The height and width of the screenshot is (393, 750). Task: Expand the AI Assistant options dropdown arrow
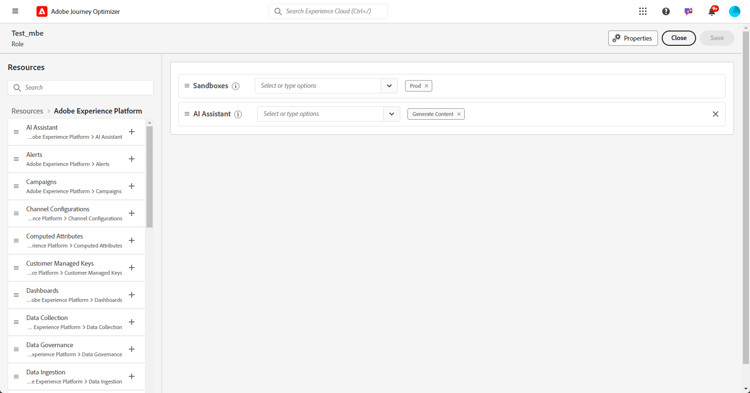tap(392, 114)
